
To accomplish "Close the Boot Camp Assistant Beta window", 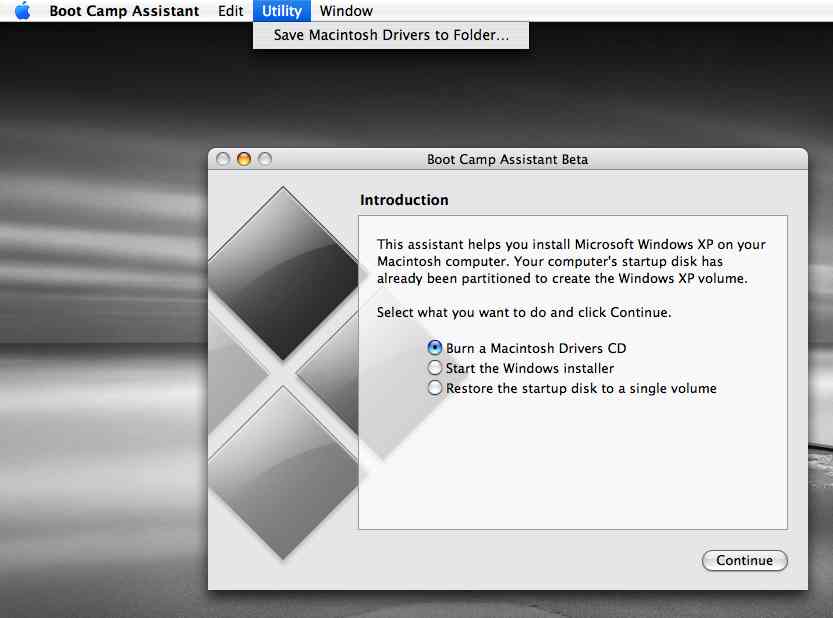I will (223, 159).
